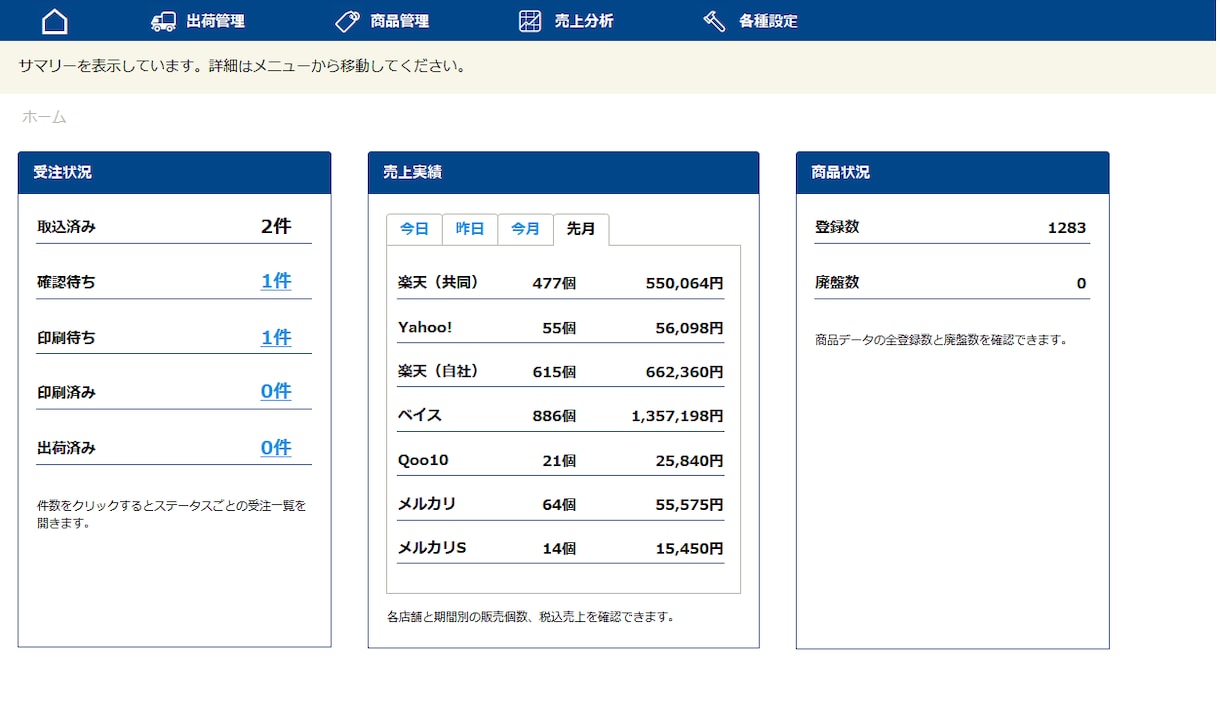1220x706 pixels.
Task: Click 550,064円 sales amount
Action: coord(684,283)
